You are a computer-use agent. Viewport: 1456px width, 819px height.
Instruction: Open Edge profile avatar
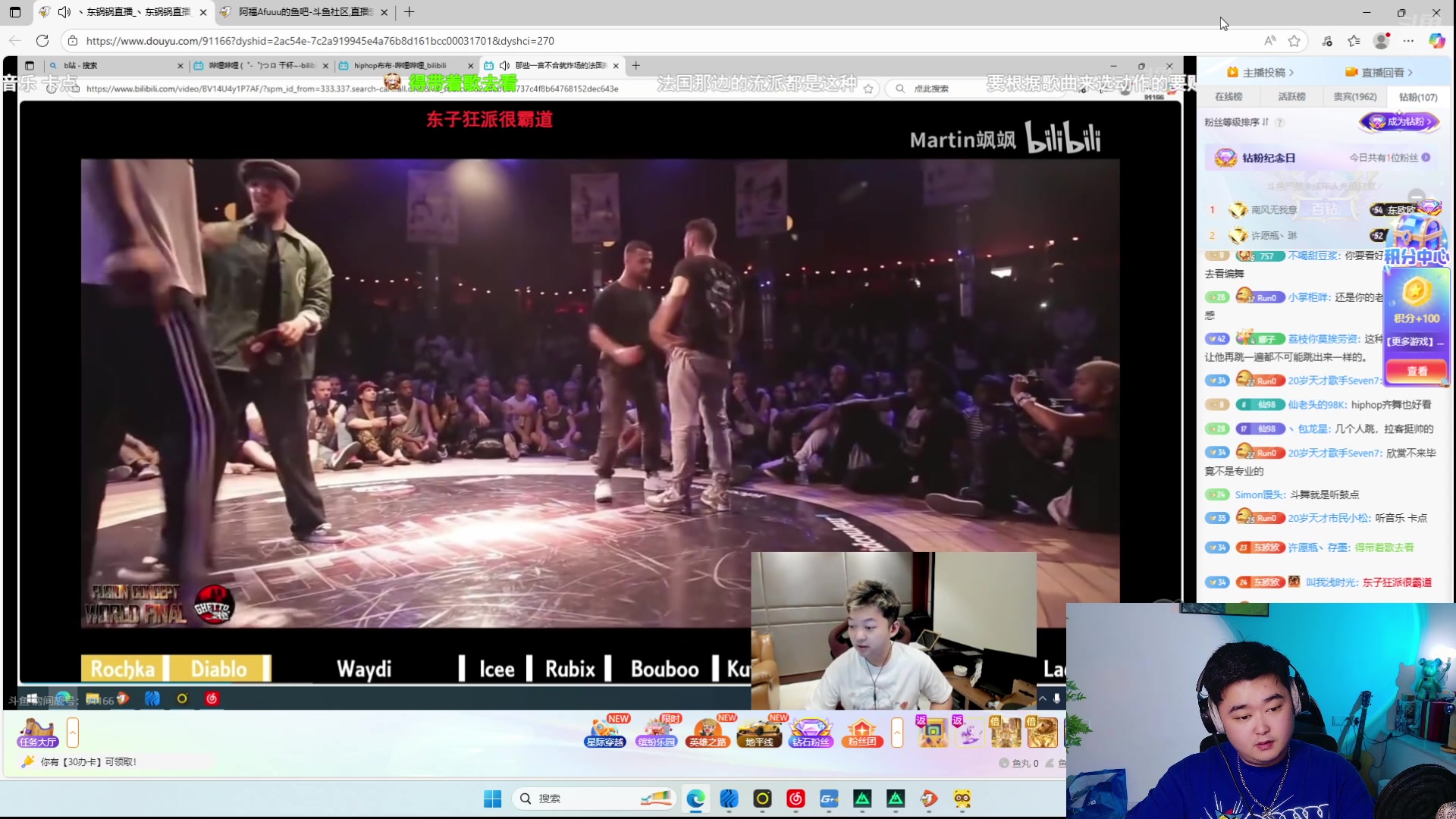1382,41
